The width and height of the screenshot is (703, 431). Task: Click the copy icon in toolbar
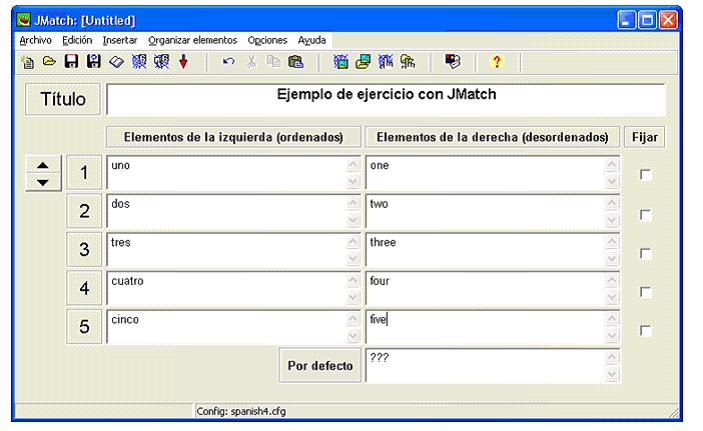[x=273, y=61]
